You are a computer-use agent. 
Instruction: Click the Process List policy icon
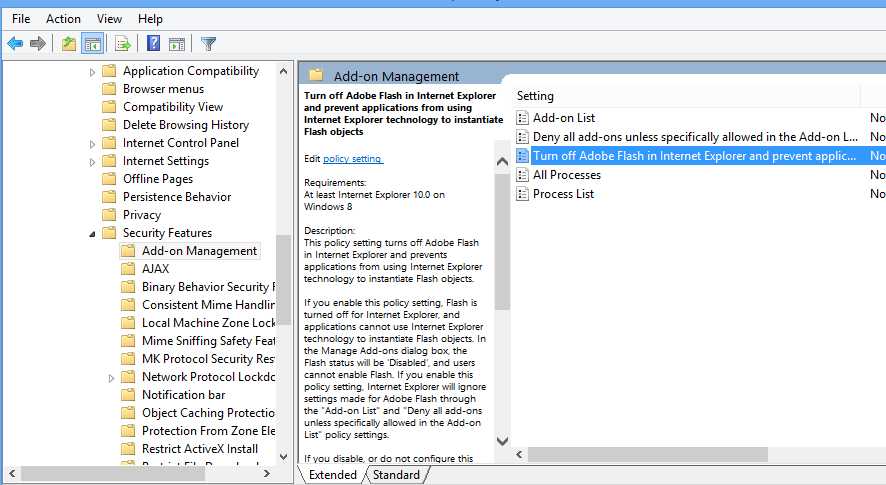523,194
